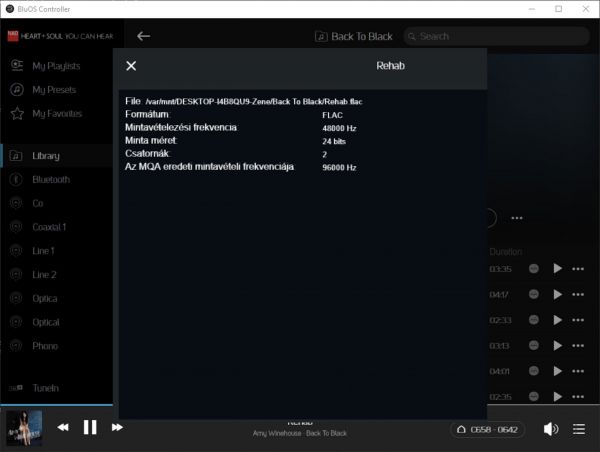
Task: Select the Phono input
Action: [x=45, y=346]
